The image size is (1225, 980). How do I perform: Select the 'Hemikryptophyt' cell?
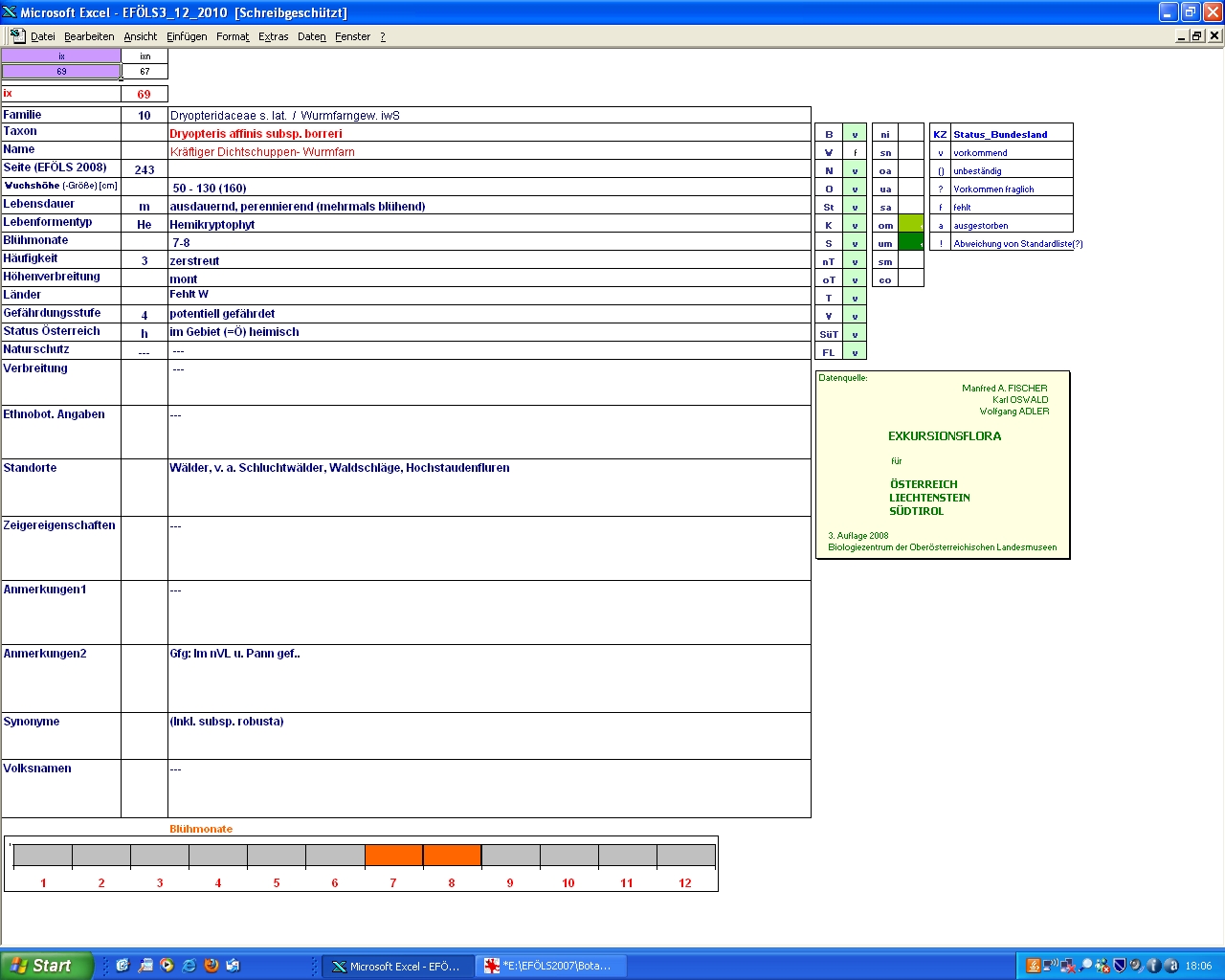(489, 224)
